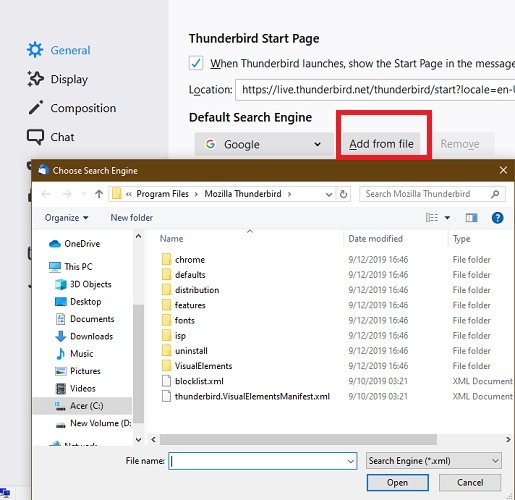Click the Downloads arrow icon
This screenshot has height=500, width=515.
click(61, 336)
